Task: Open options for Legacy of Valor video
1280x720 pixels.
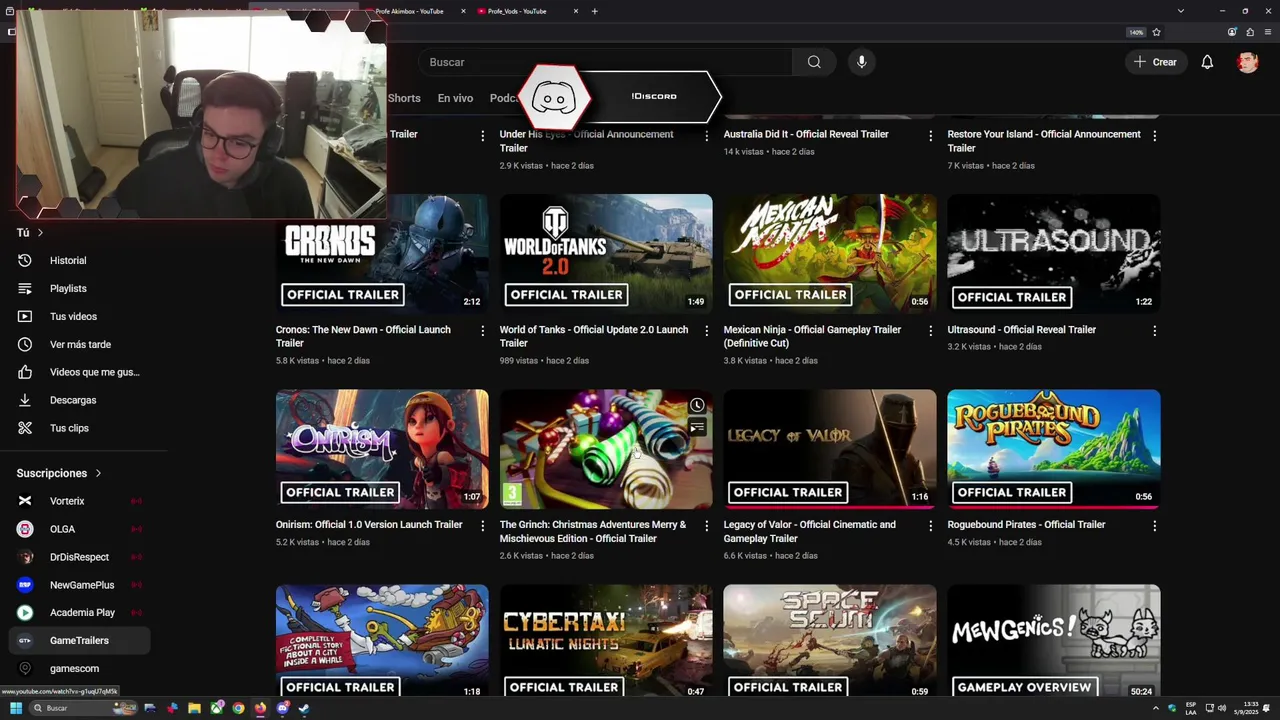Action: pos(931,525)
